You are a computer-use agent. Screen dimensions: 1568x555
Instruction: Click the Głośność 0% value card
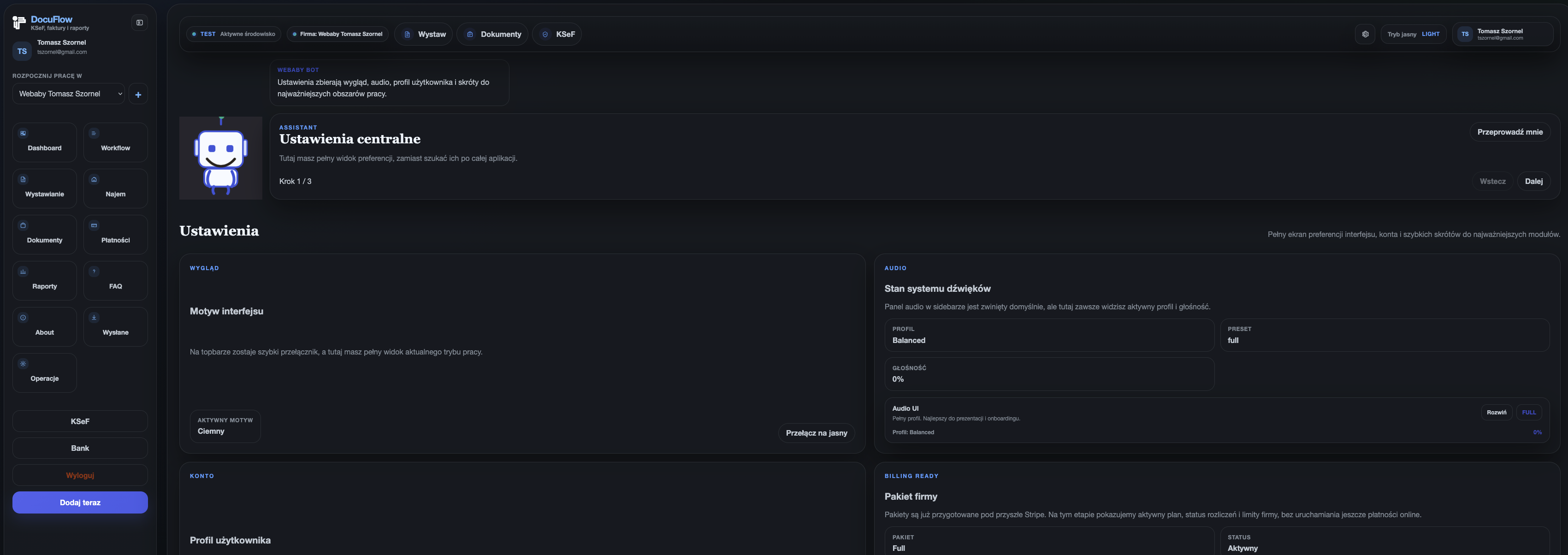coord(1049,374)
